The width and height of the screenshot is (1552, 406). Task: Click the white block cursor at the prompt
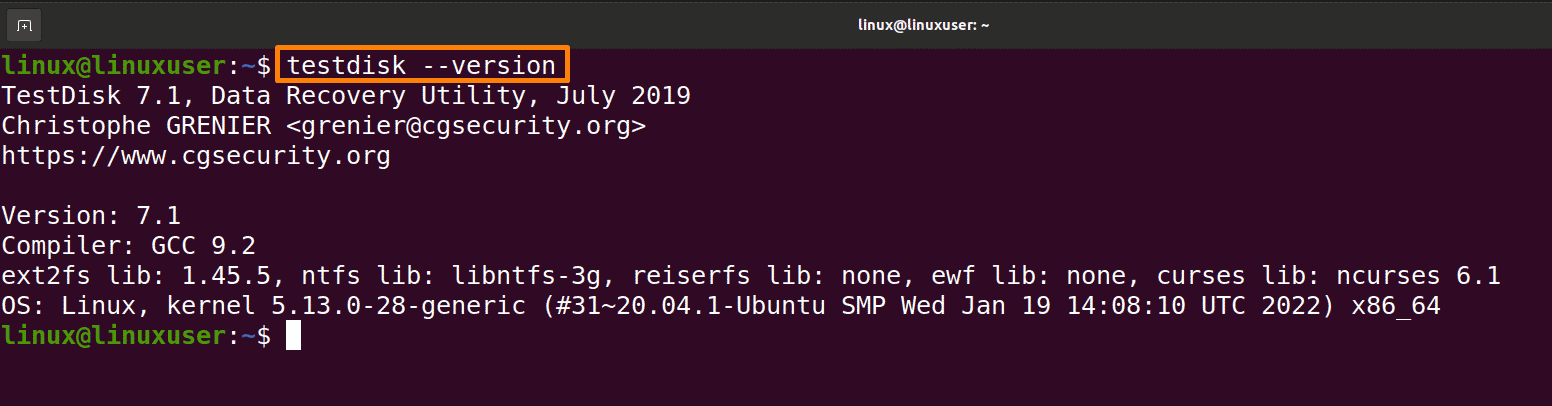[x=293, y=336]
